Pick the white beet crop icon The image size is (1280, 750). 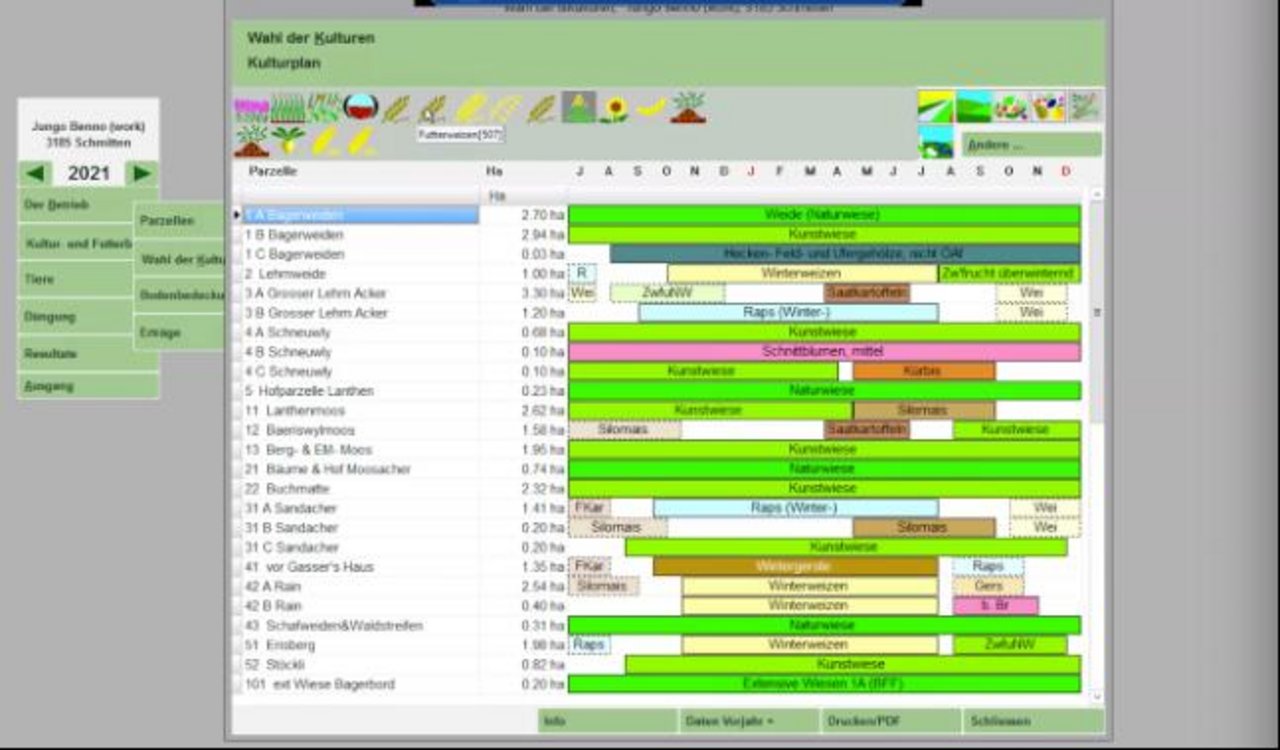288,140
